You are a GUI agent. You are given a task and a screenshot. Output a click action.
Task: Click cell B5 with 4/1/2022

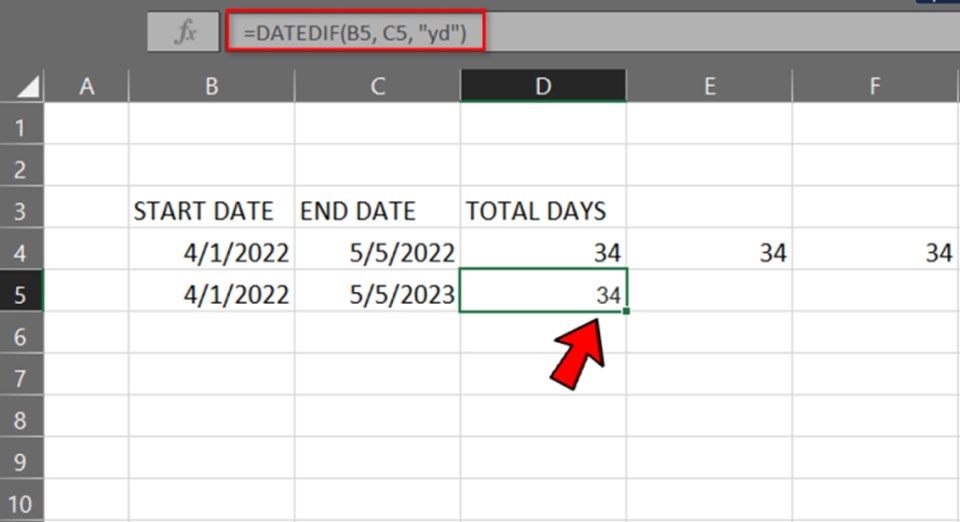click(x=212, y=294)
